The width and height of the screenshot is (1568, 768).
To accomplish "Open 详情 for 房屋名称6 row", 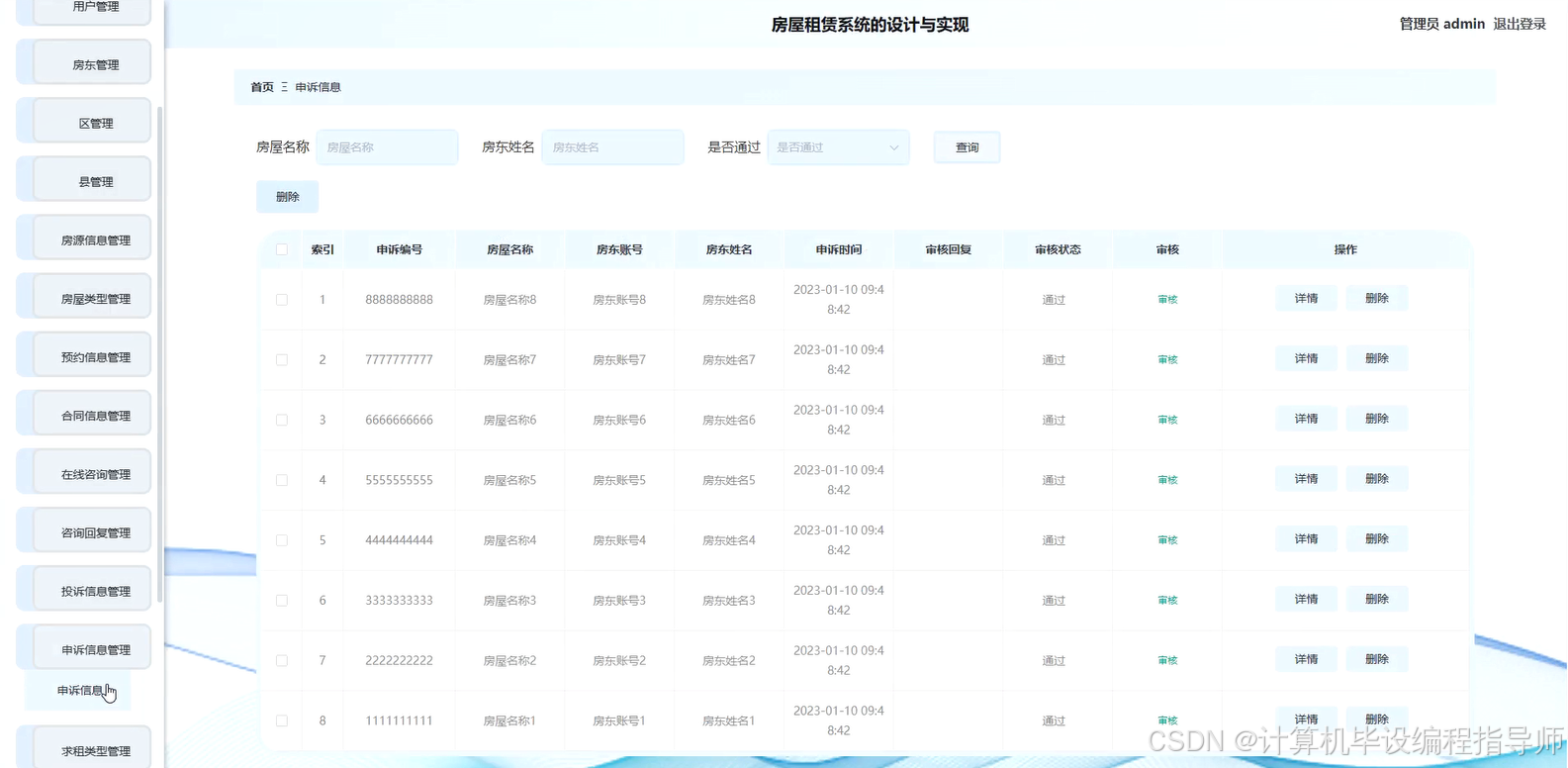I will click(1306, 419).
